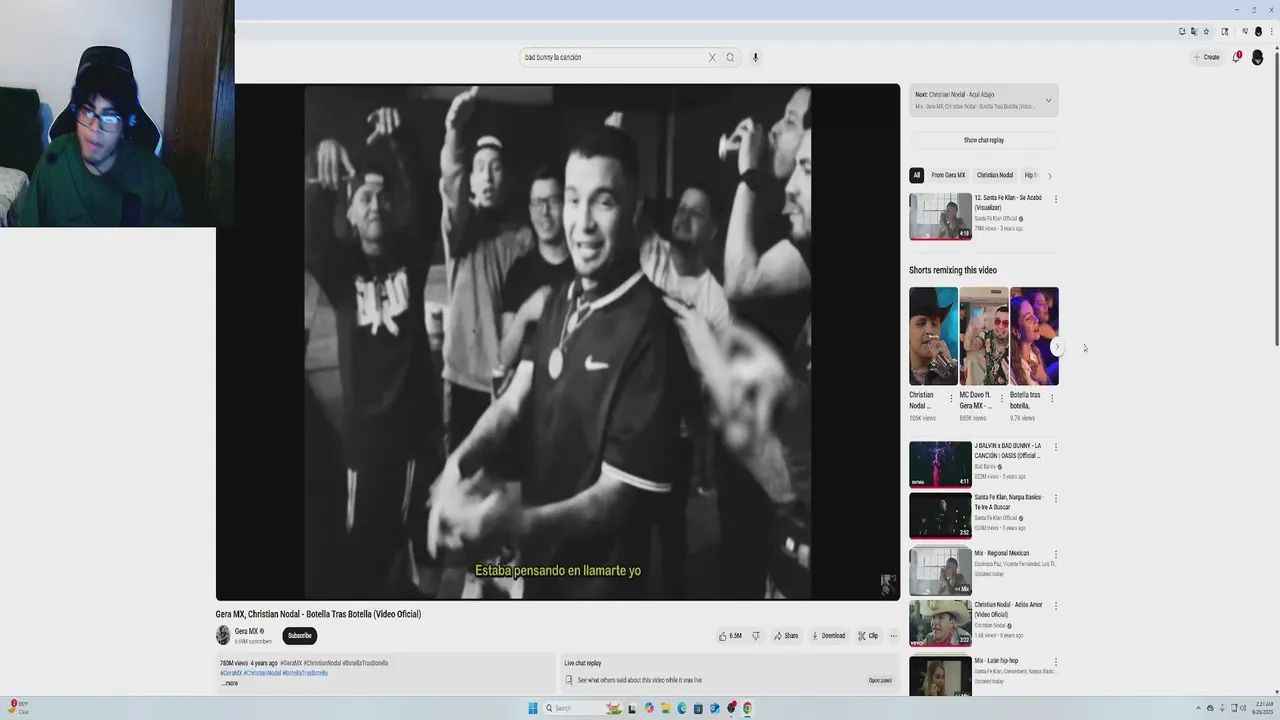The image size is (1280, 720).
Task: Click the Create button
Action: [1207, 57]
